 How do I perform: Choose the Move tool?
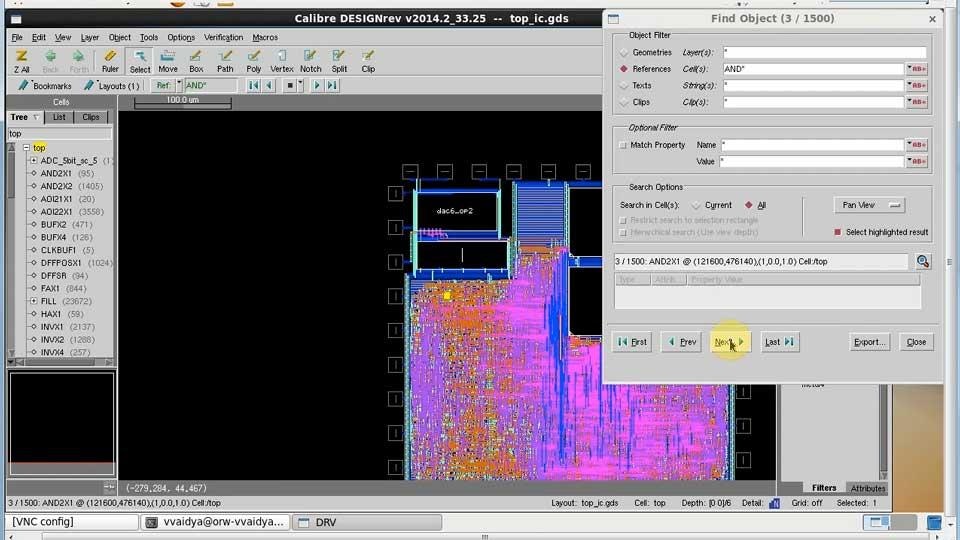coord(168,61)
